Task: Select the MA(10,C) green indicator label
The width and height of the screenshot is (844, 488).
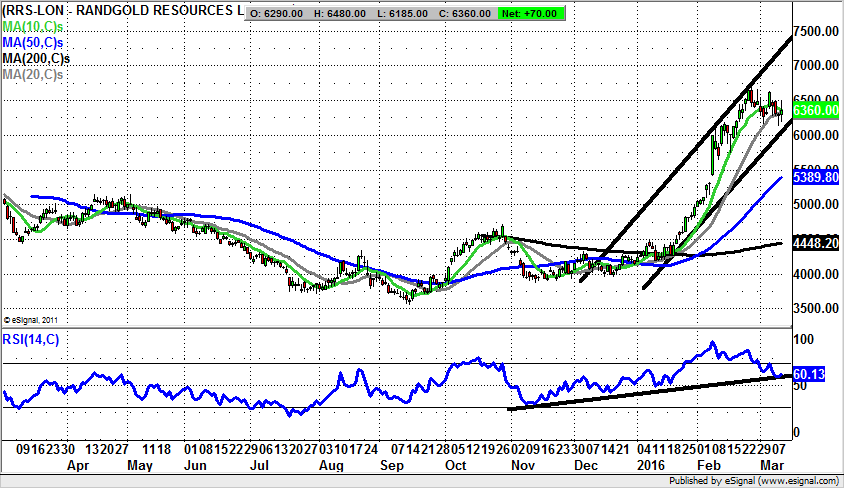Action: click(x=32, y=29)
